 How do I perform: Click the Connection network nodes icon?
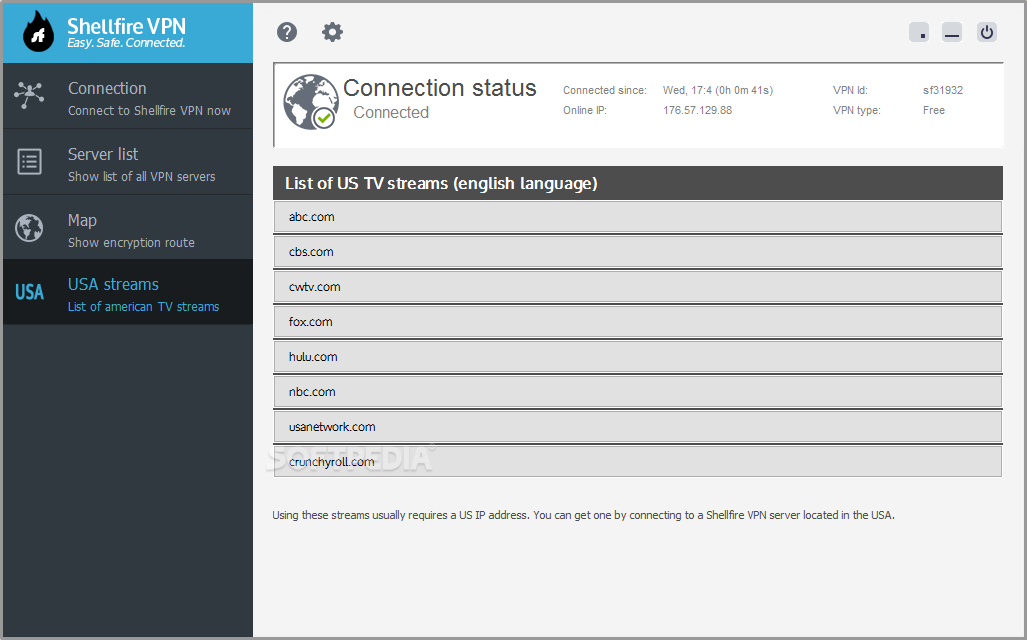tap(29, 95)
